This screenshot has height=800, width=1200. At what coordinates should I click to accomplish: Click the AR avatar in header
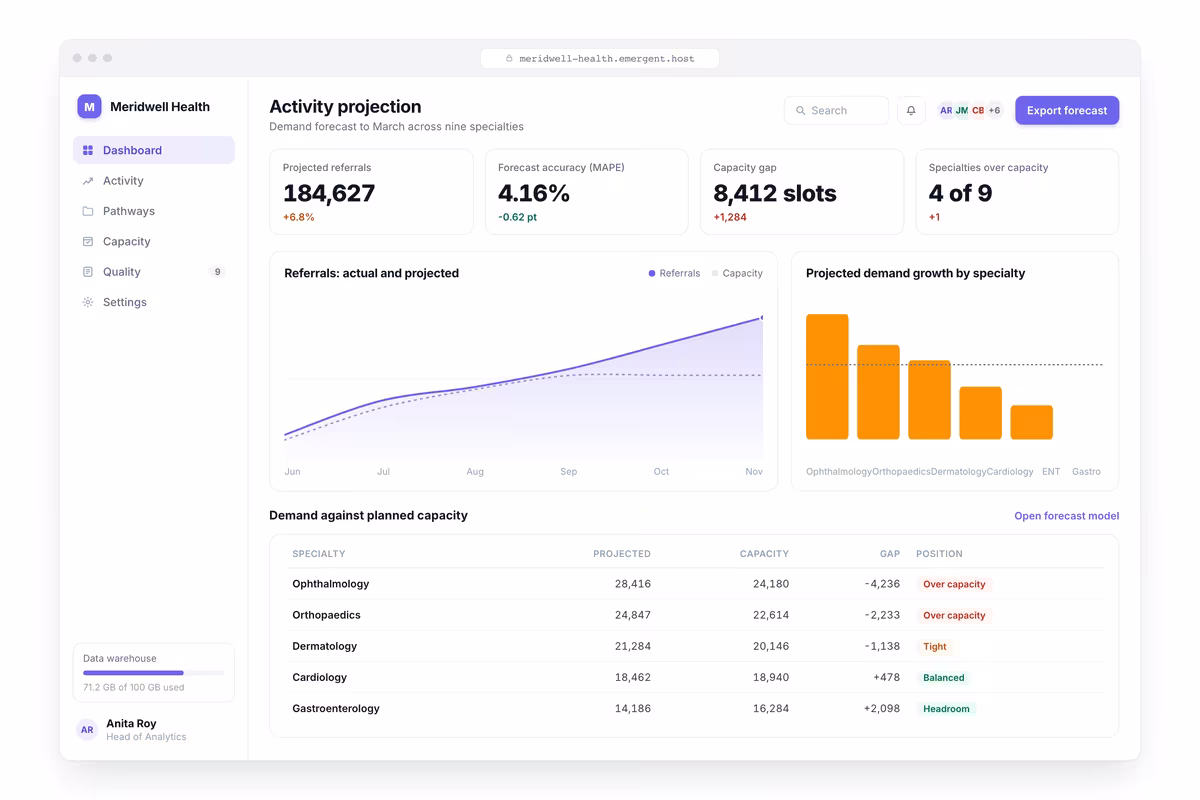click(x=946, y=111)
